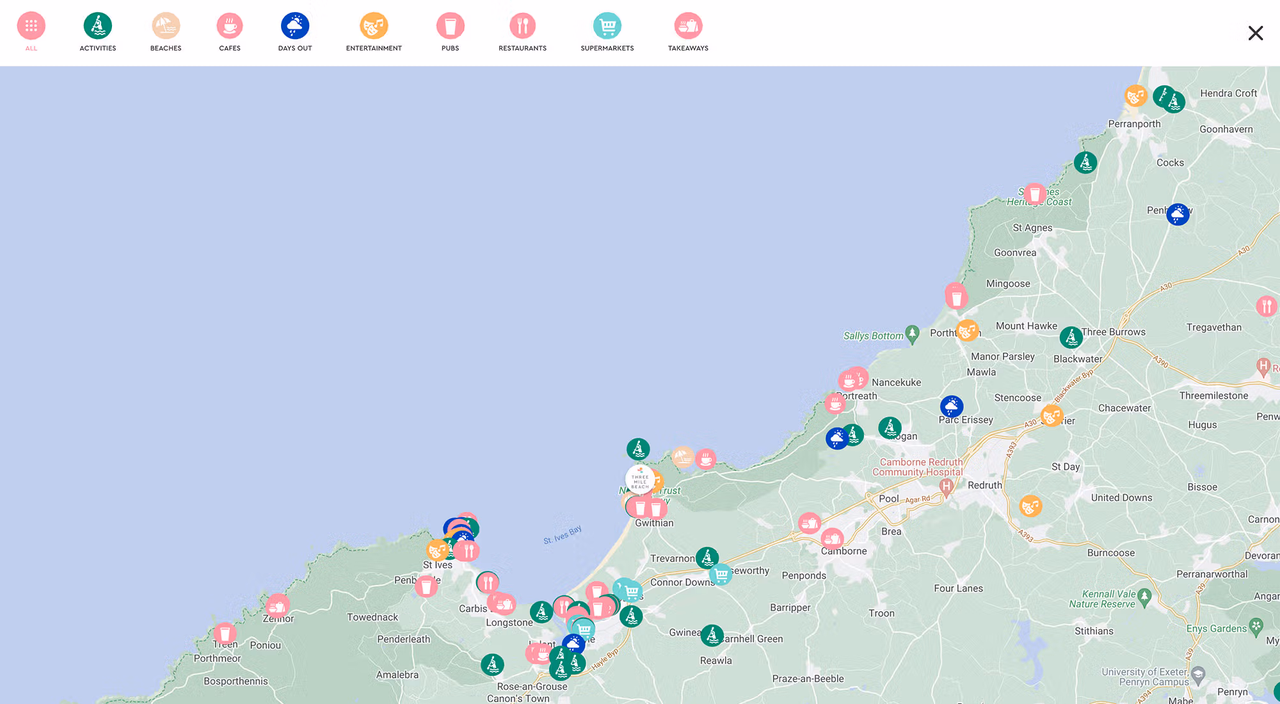This screenshot has width=1280, height=704.
Task: Show Pubs on the map
Action: [x=450, y=27]
